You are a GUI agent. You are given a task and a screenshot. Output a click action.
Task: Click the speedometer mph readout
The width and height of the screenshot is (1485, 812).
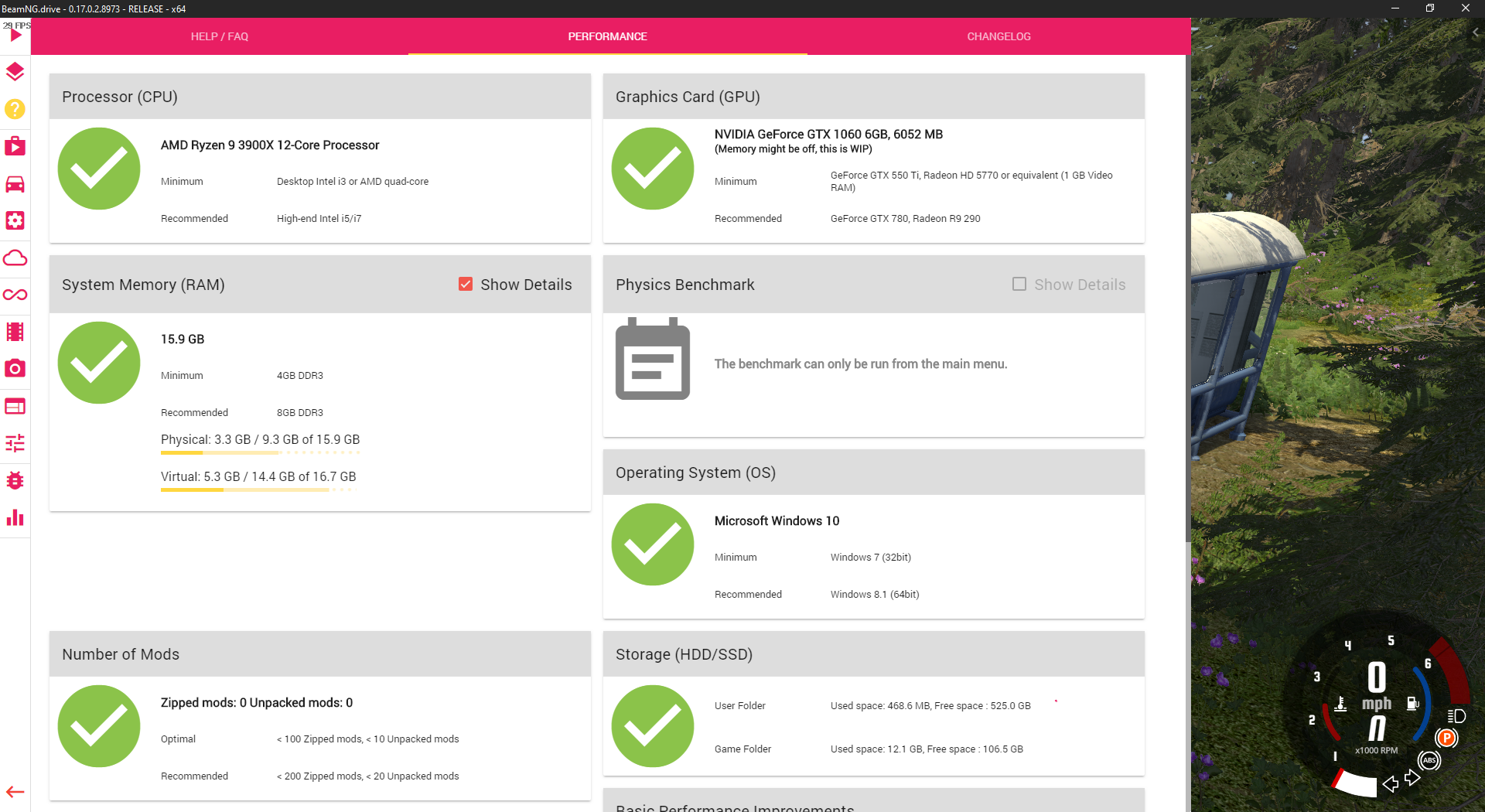point(1377,685)
